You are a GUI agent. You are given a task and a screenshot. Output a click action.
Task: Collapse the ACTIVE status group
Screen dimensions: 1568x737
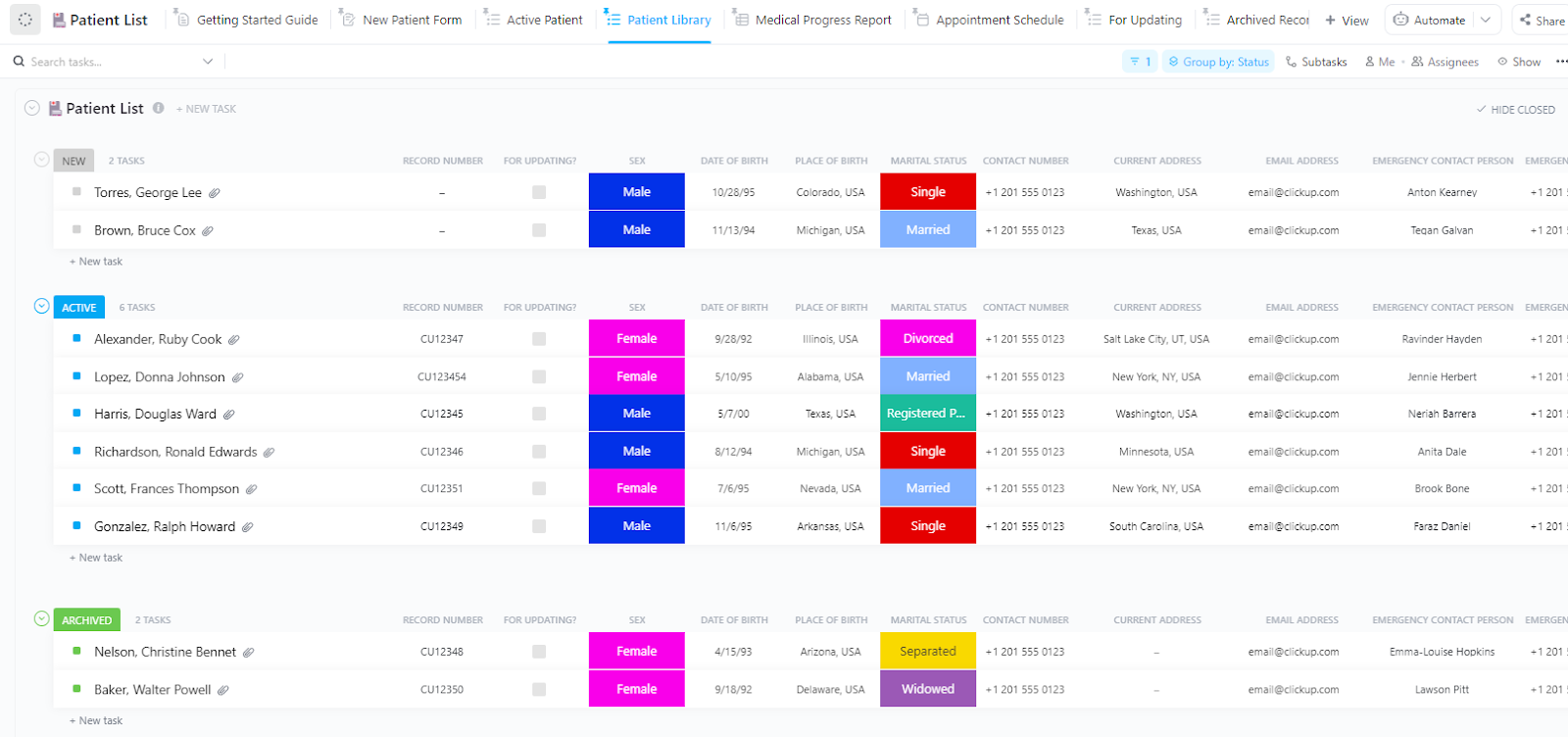[x=41, y=306]
